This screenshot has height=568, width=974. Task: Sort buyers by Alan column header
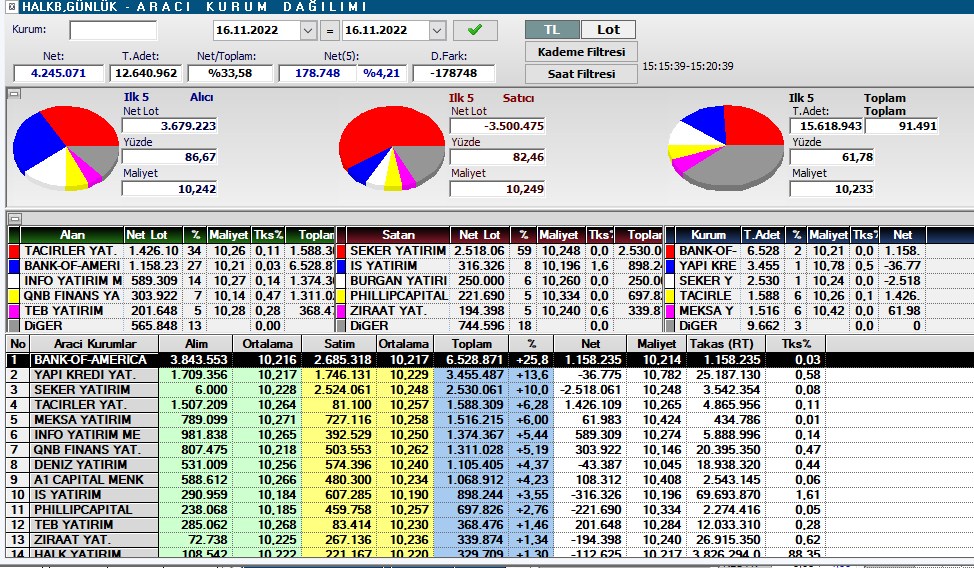pyautogui.click(x=72, y=235)
